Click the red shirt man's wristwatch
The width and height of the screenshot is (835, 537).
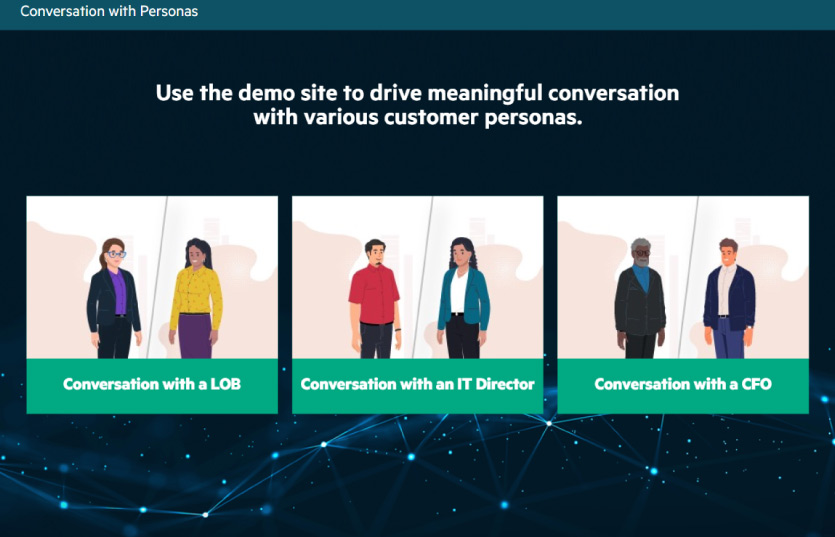pos(397,328)
